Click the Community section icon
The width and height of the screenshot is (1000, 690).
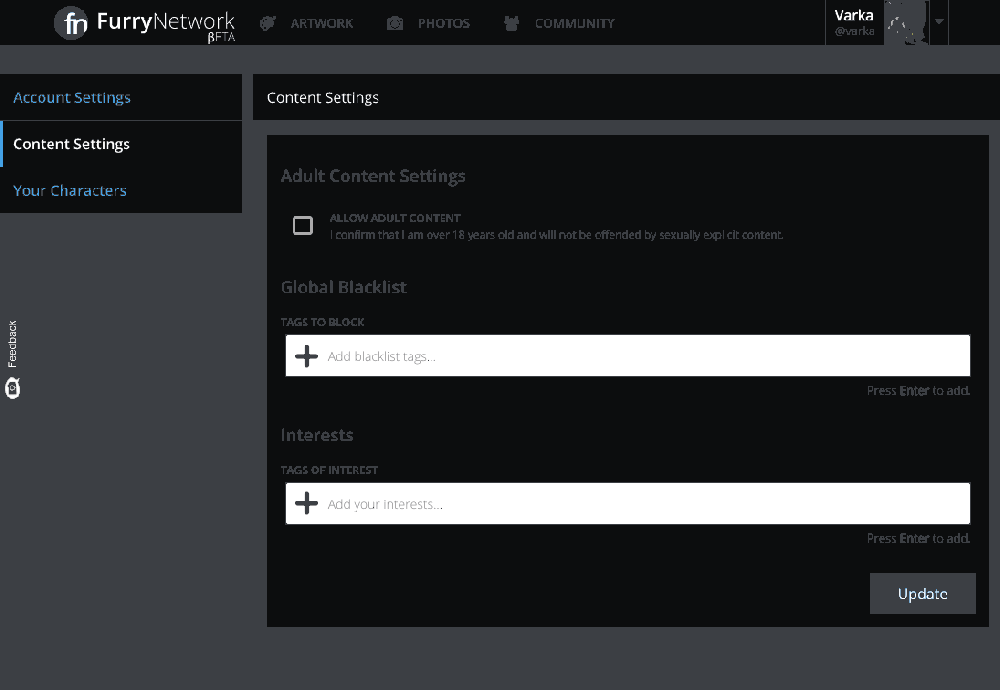pyautogui.click(x=511, y=23)
